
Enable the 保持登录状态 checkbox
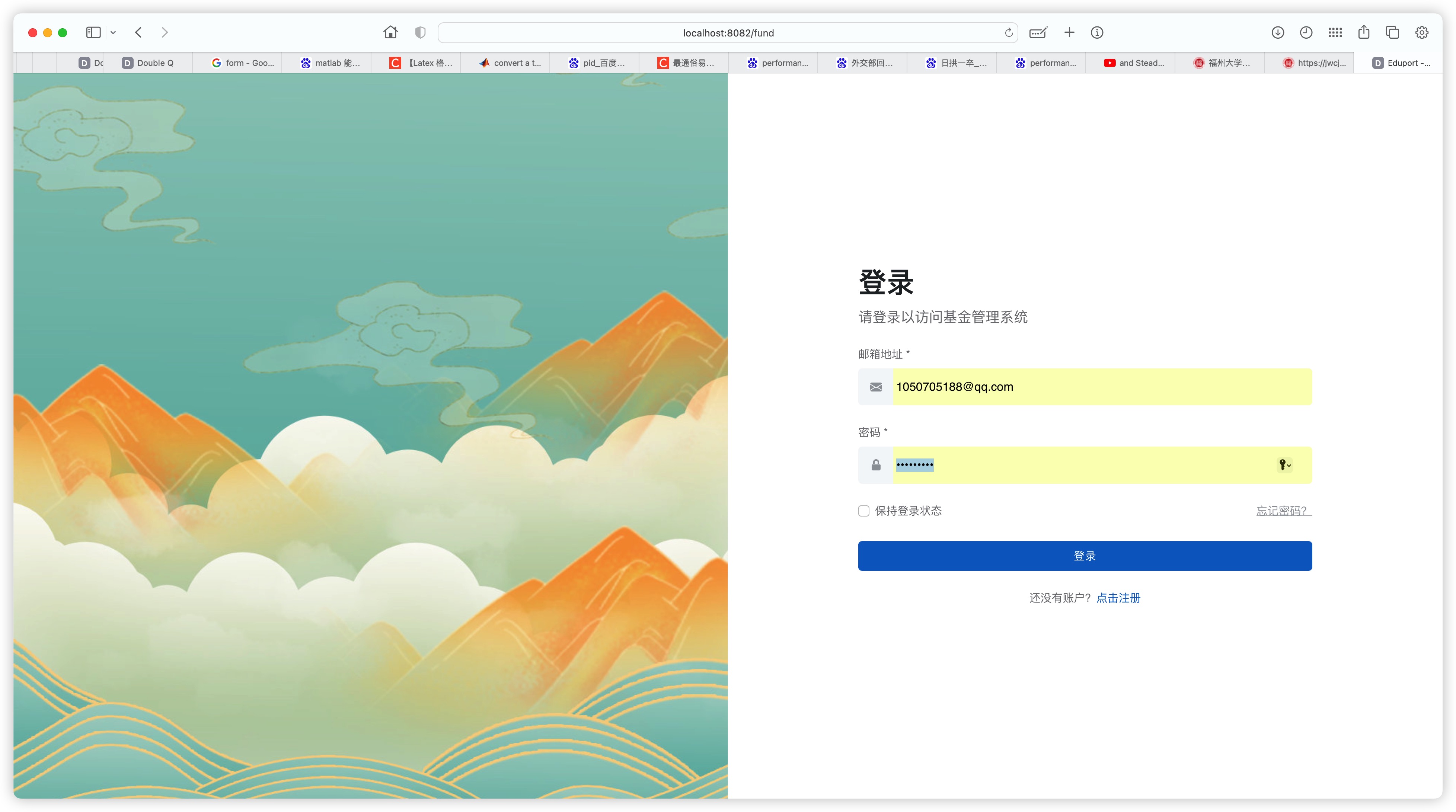click(x=863, y=511)
